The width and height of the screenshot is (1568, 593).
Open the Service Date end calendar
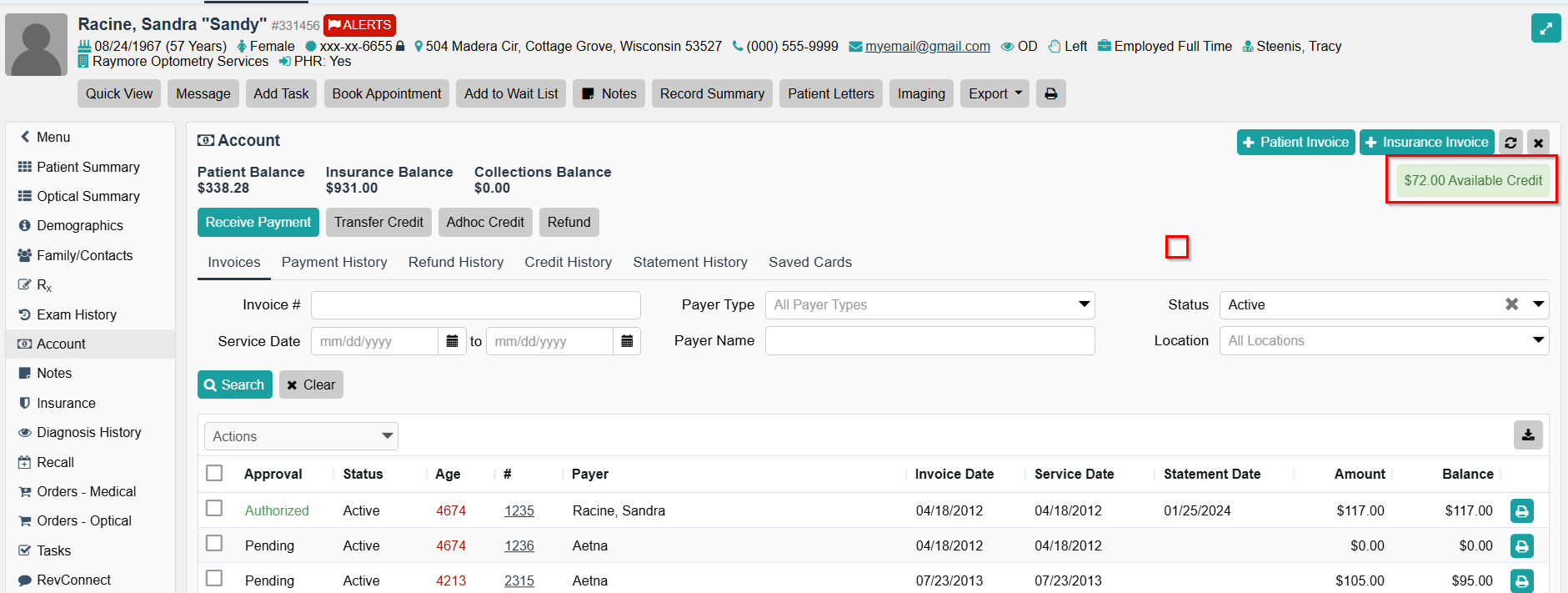(x=627, y=341)
